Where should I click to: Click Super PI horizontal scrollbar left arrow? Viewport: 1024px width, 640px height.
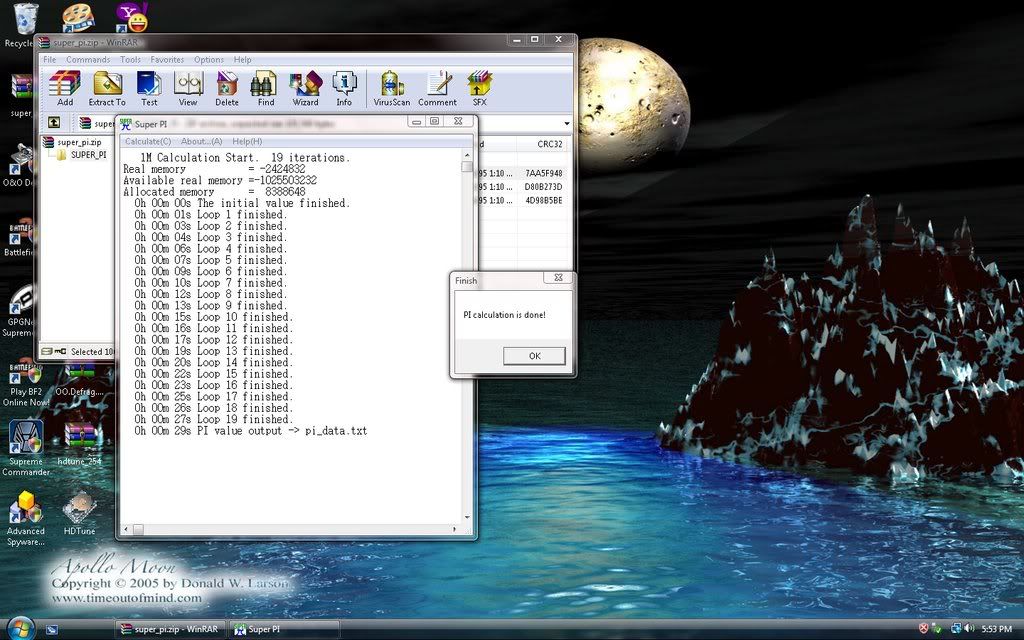125,529
